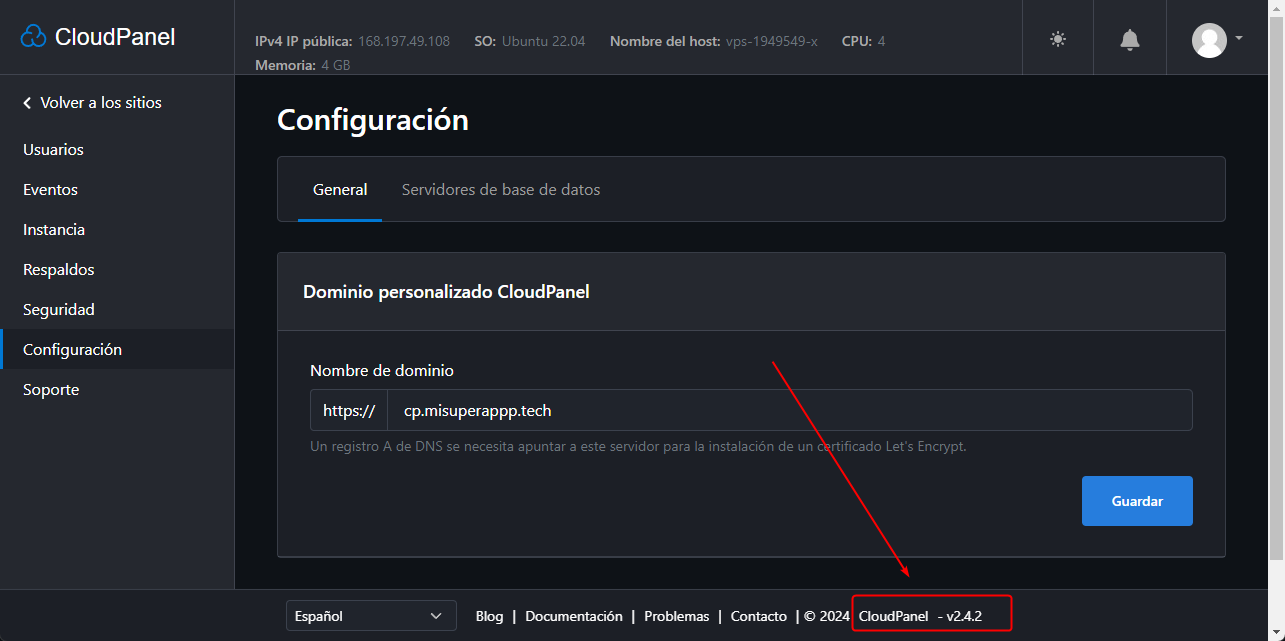Open Usuarios in sidebar
1285x641 pixels.
click(x=53, y=150)
